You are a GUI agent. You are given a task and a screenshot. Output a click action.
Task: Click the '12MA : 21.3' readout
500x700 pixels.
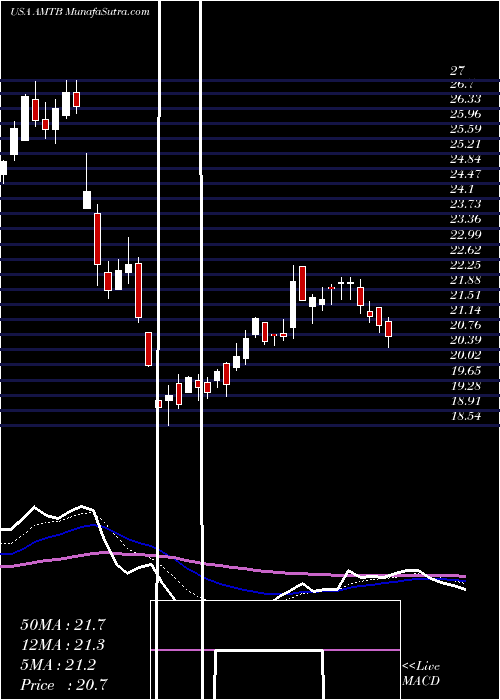click(65, 645)
